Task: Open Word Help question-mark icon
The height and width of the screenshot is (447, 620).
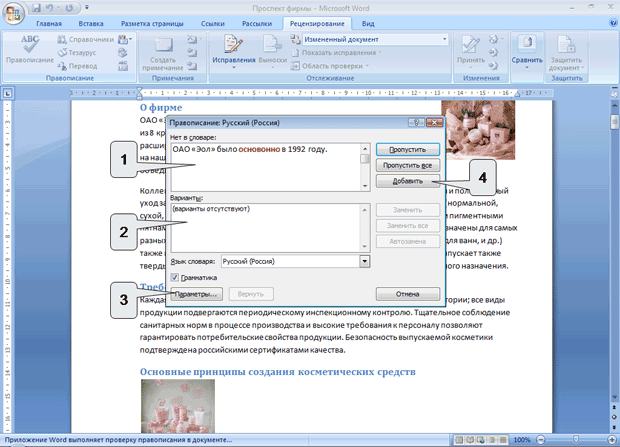Action: [614, 23]
